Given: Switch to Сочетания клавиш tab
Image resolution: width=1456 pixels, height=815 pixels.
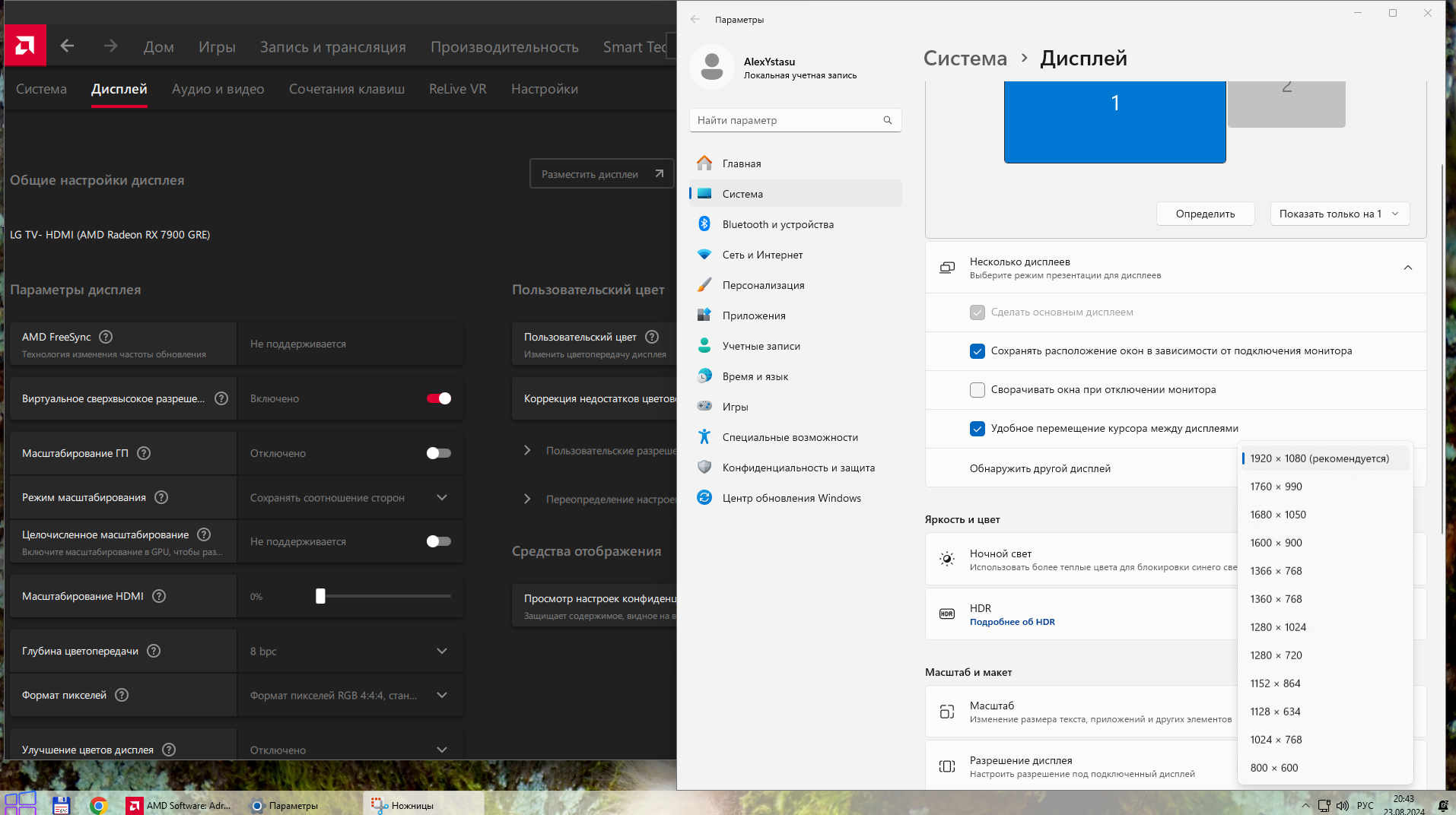Looking at the screenshot, I should 347,89.
